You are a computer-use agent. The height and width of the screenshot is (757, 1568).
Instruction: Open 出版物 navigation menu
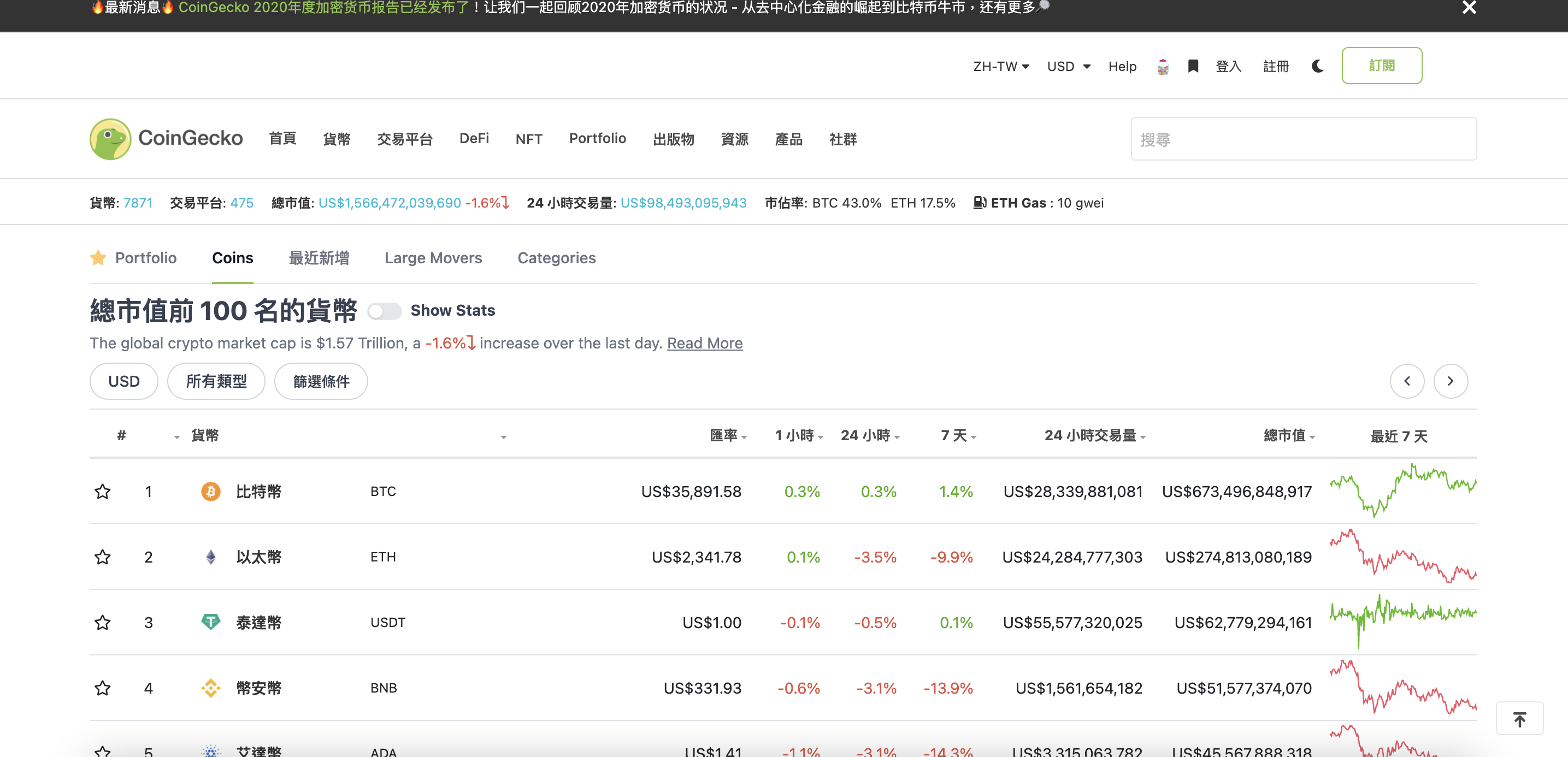tap(673, 139)
